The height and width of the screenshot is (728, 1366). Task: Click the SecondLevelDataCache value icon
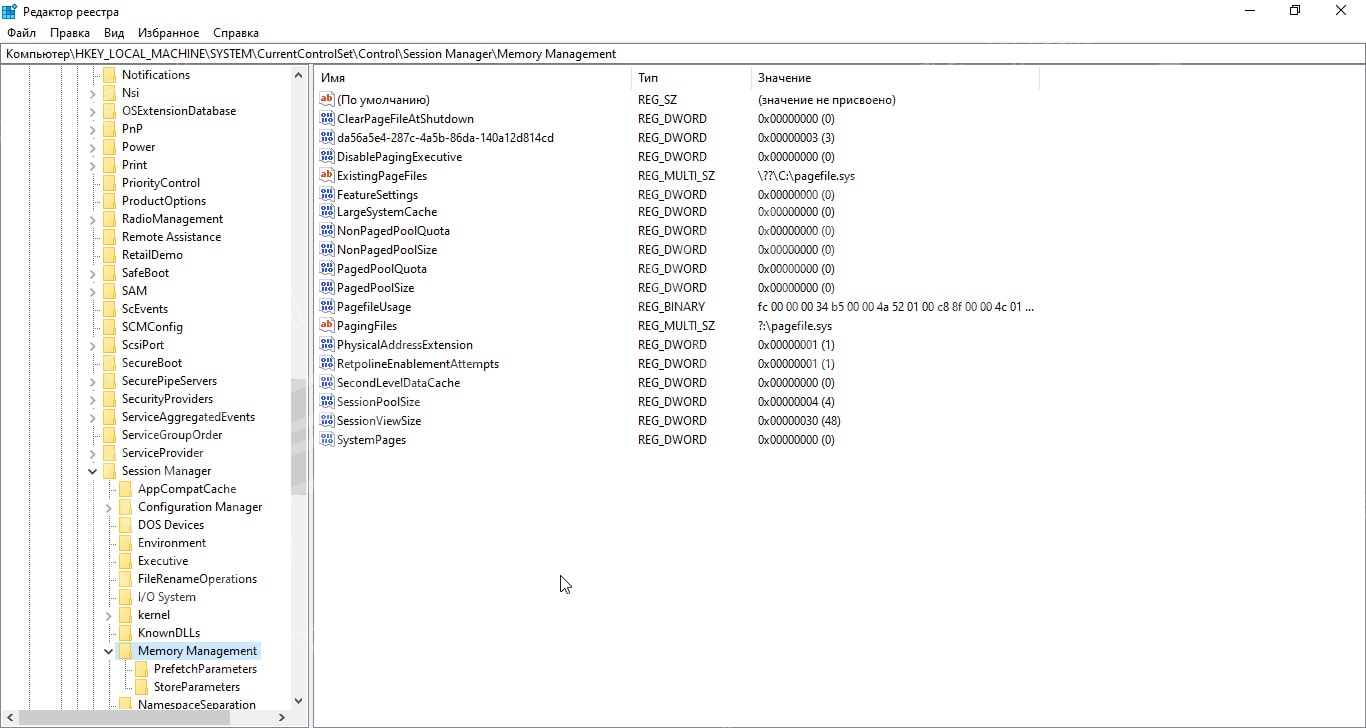click(x=326, y=383)
